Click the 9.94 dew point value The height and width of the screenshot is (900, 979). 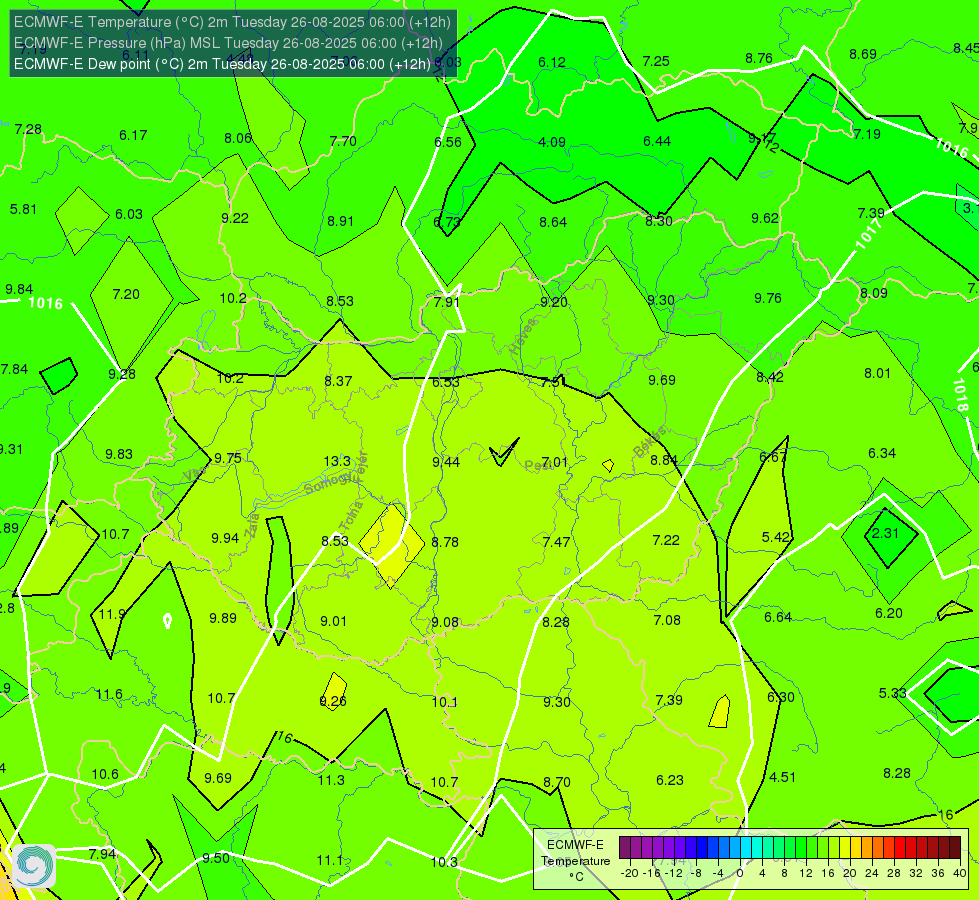(225, 538)
